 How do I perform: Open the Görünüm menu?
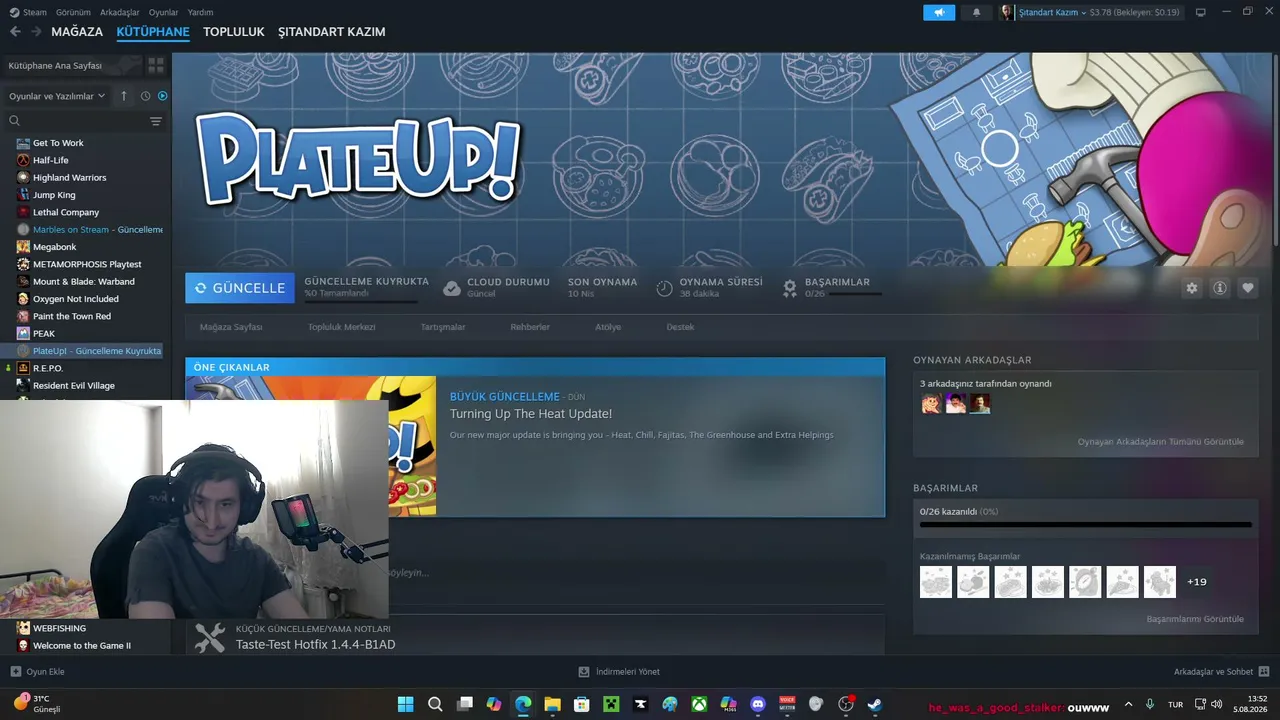[x=73, y=12]
